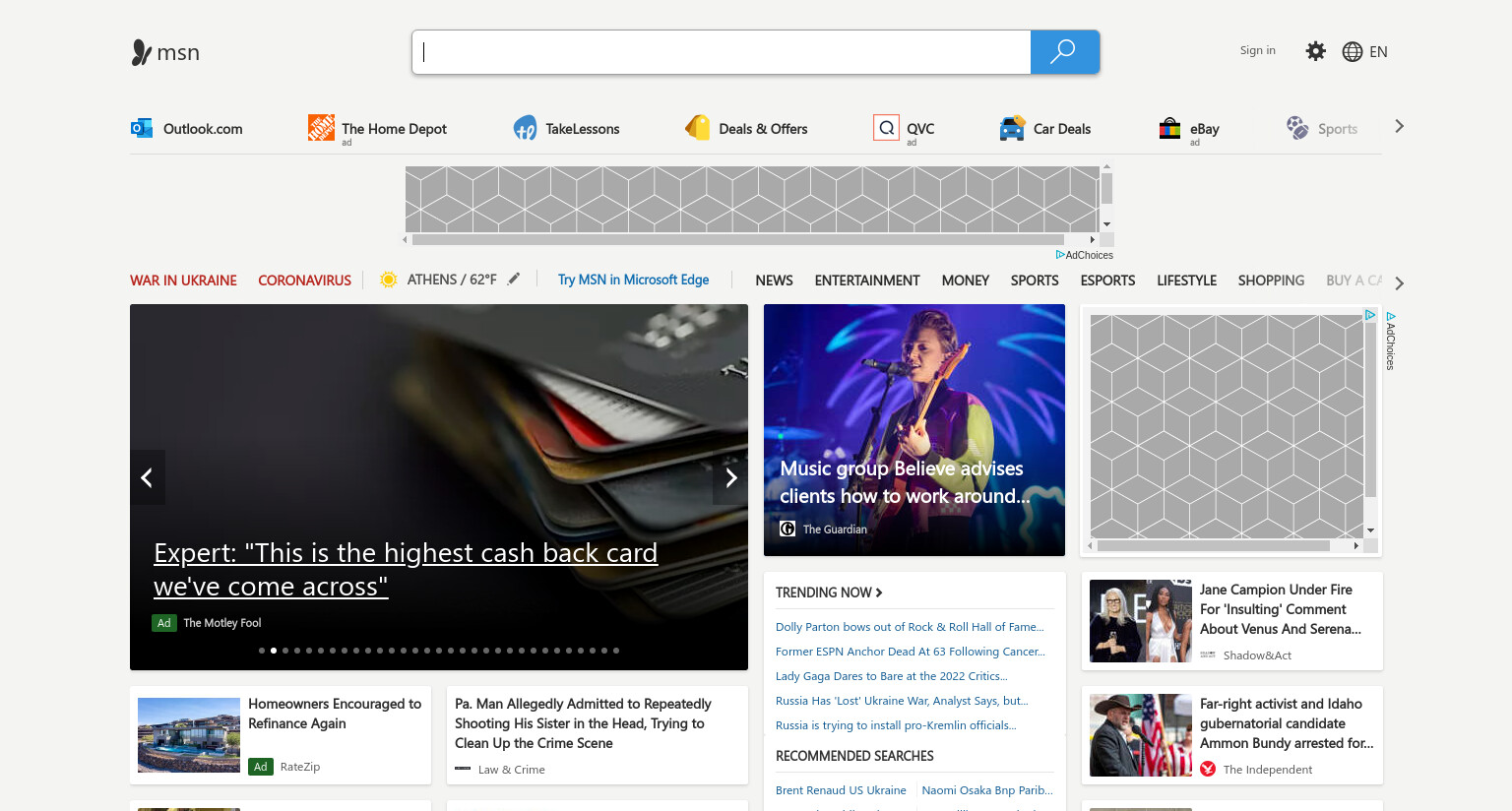Click the TakeLessons icon
Screen dimensions: 1512x811
(525, 128)
